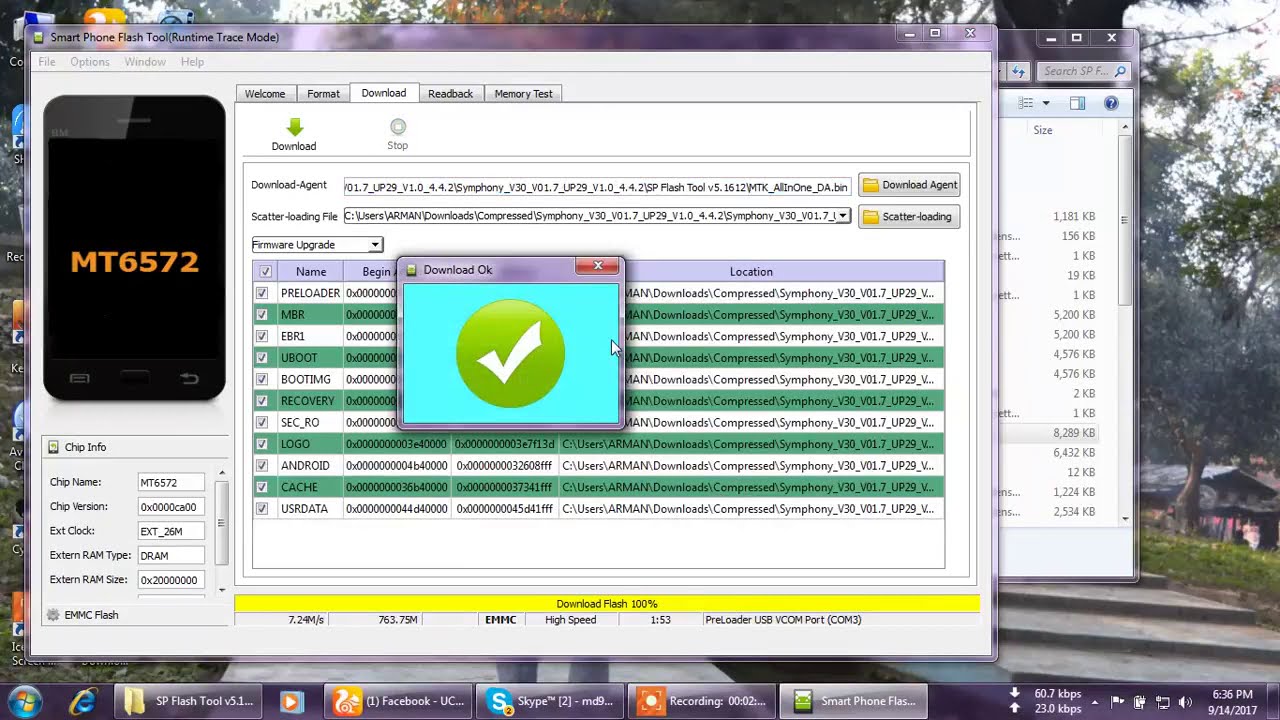Click the Size column header in Explorer

1043,130
